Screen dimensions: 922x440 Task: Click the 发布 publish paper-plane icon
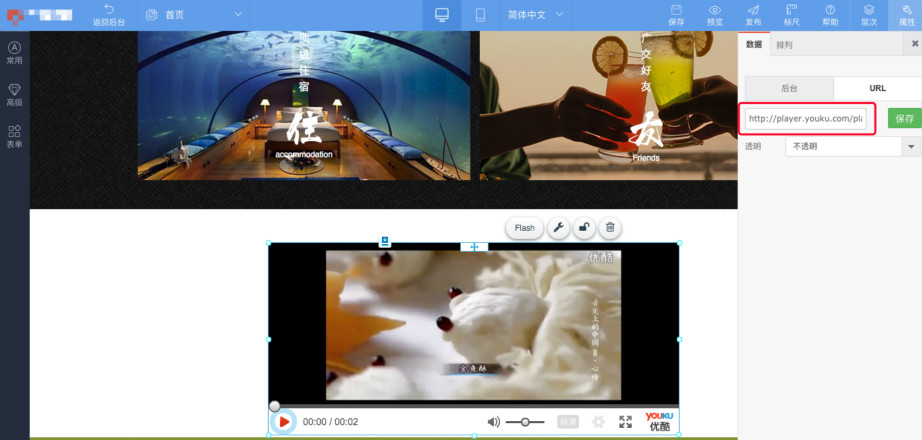tap(752, 14)
